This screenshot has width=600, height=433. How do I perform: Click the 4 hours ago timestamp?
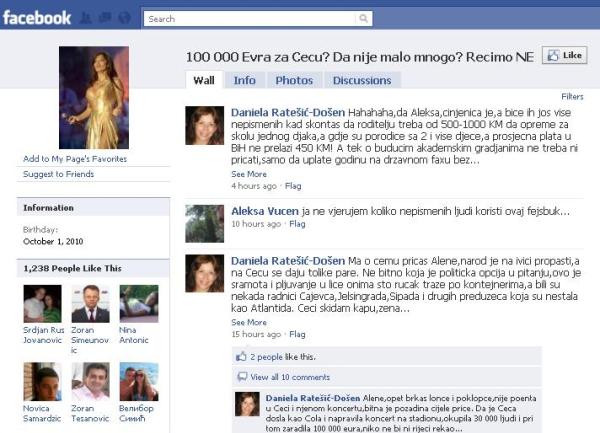254,186
